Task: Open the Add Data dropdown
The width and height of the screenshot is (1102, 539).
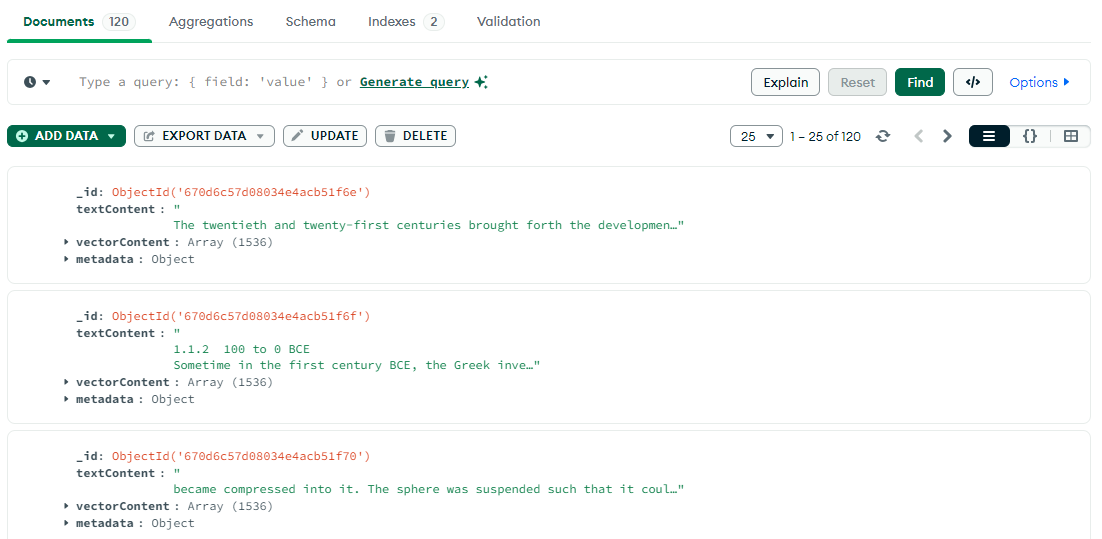Action: pos(66,136)
